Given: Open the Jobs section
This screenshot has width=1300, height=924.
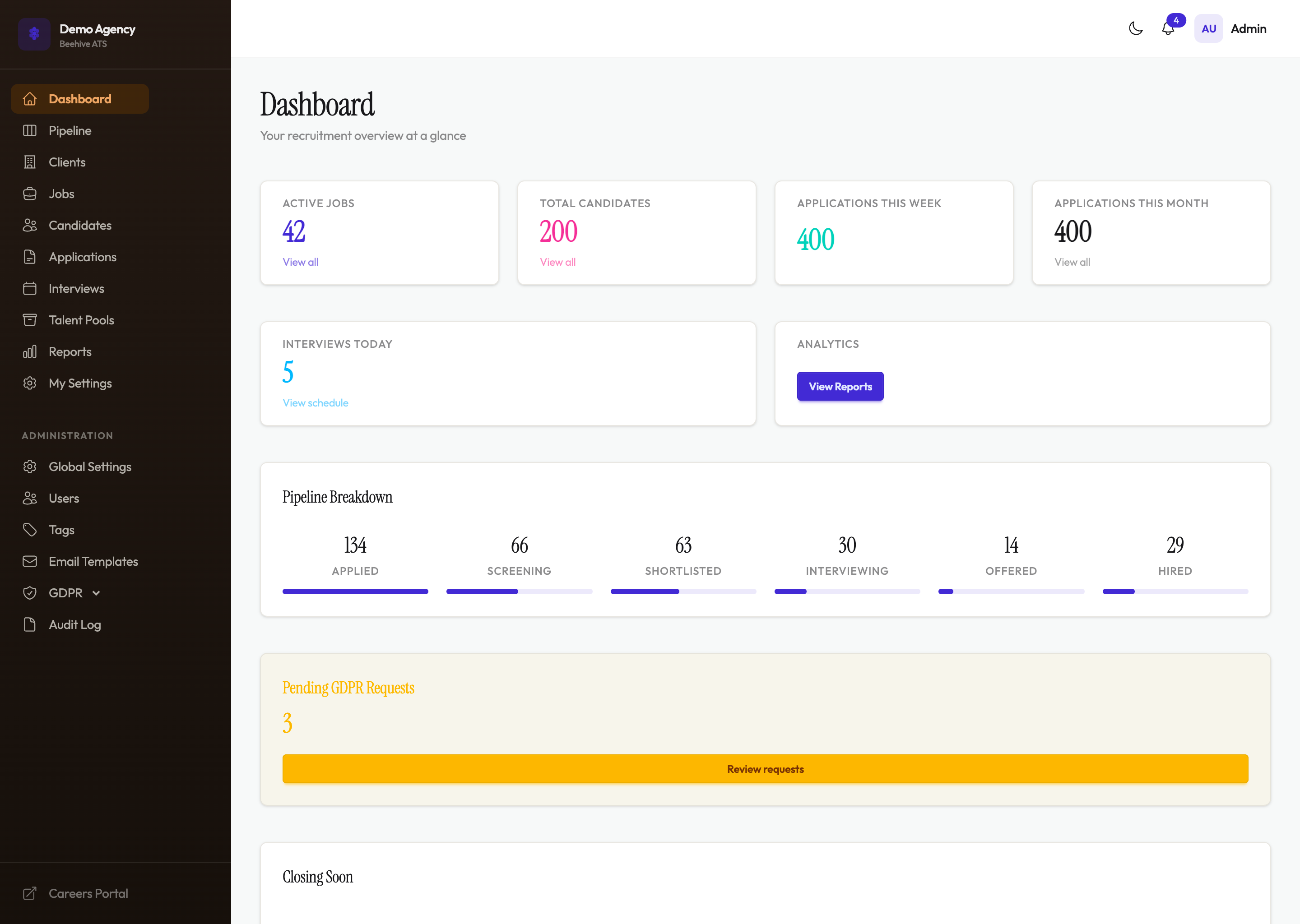Looking at the screenshot, I should [x=60, y=194].
